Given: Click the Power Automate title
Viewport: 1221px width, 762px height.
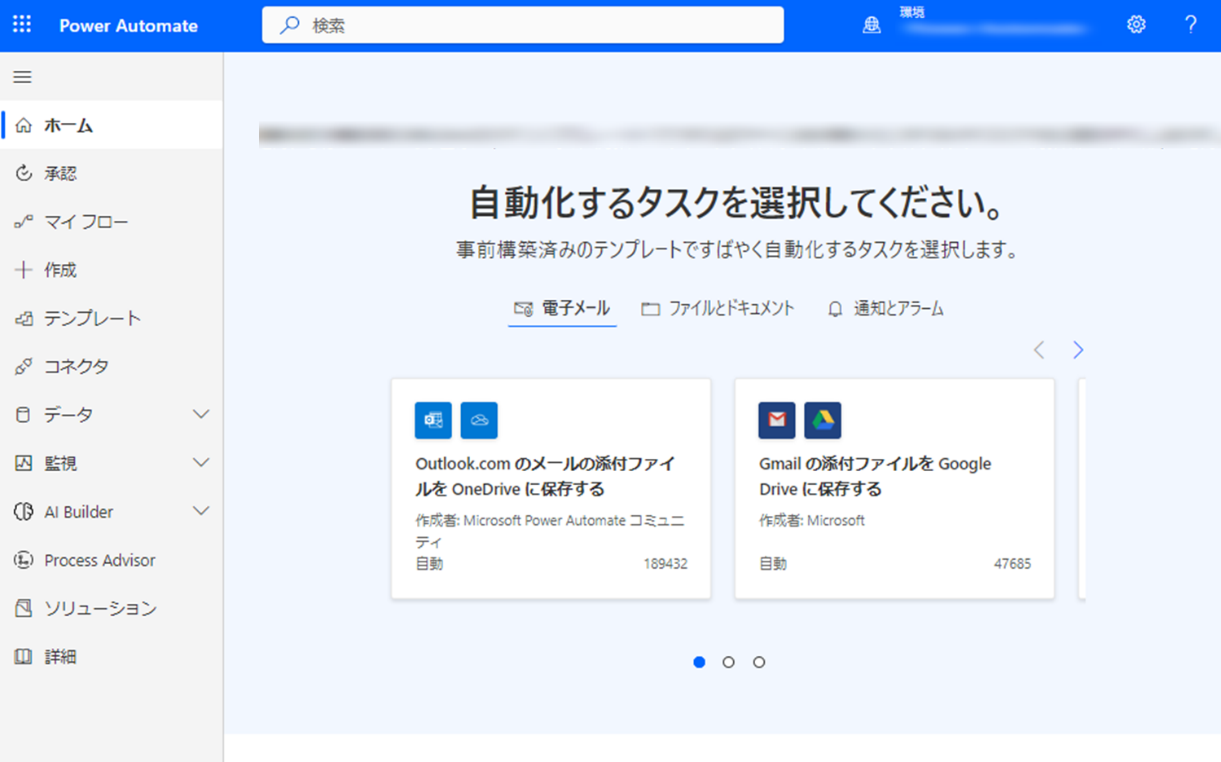Looking at the screenshot, I should [x=128, y=26].
